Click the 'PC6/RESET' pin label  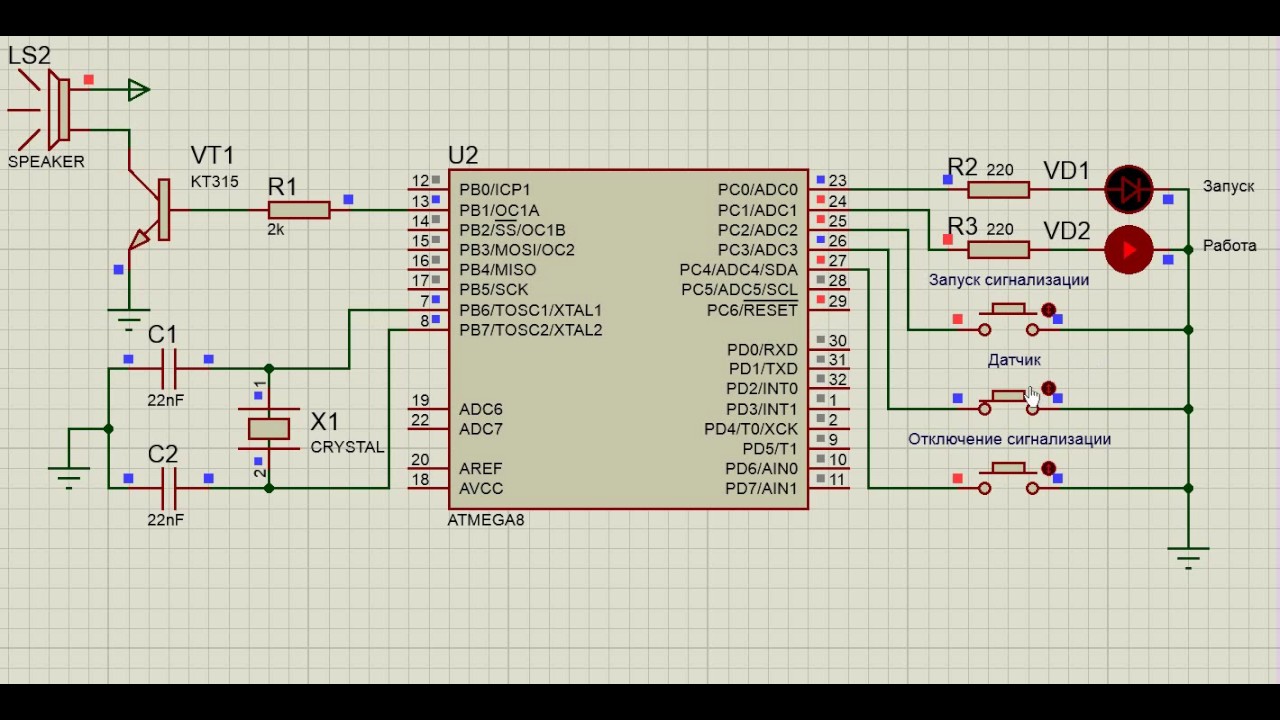pyautogui.click(x=752, y=310)
